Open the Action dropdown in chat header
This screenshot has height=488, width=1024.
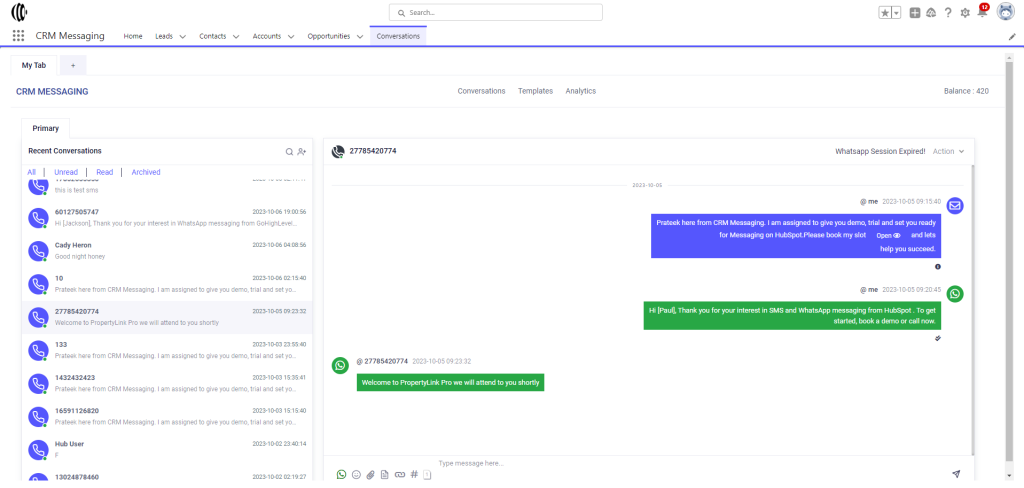pos(948,152)
